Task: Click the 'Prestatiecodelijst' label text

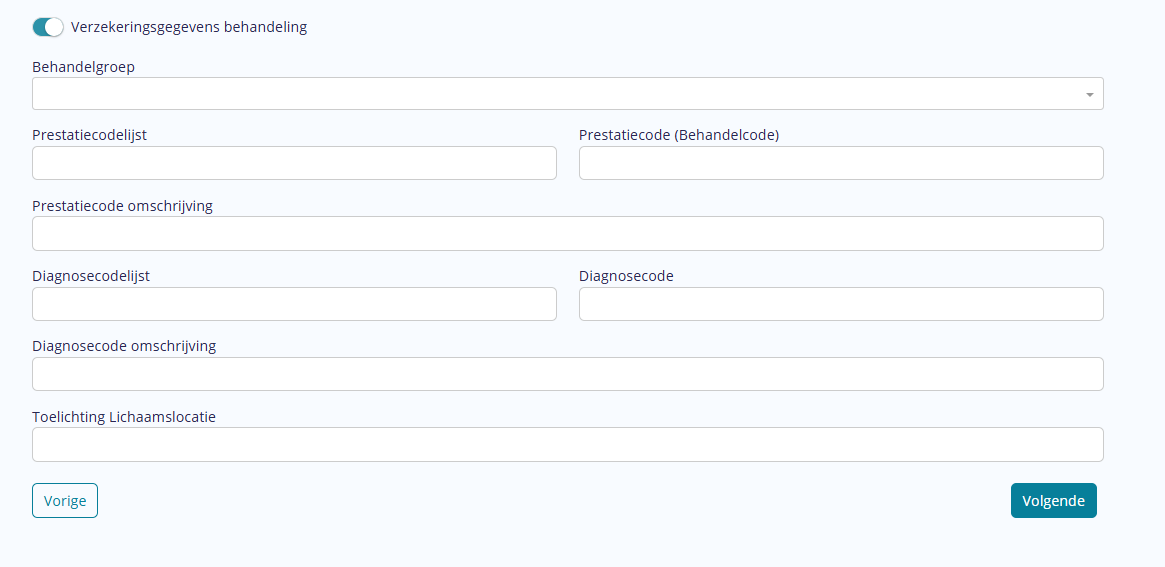Action: pos(89,135)
